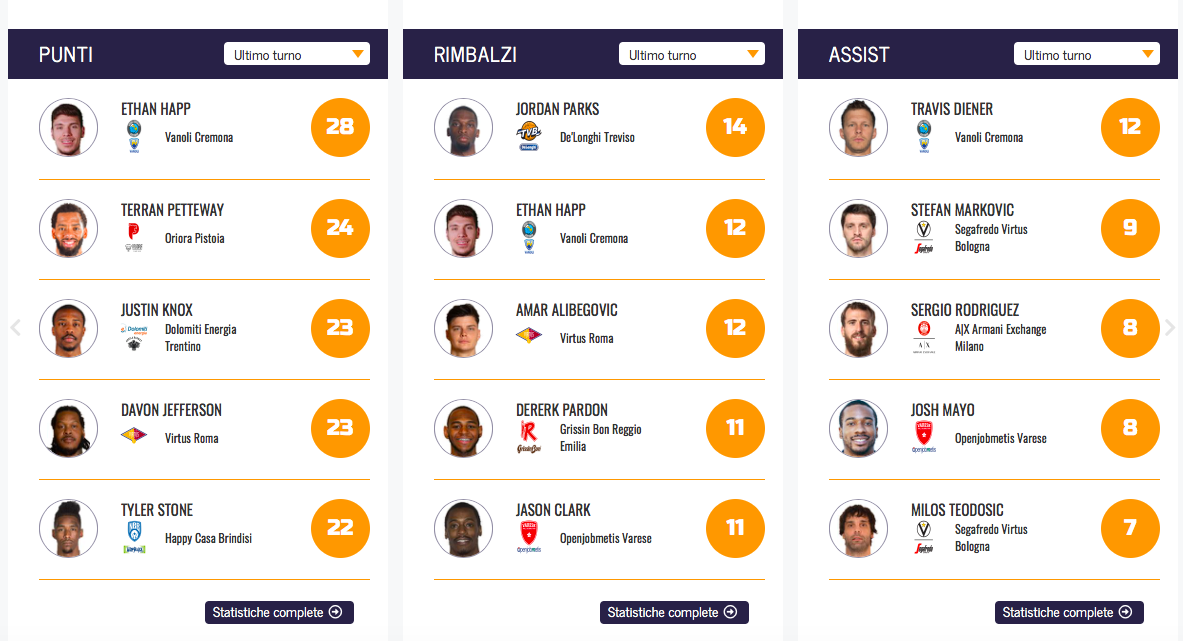Open 'Statistiche complete' under Rimbalzi

(674, 612)
